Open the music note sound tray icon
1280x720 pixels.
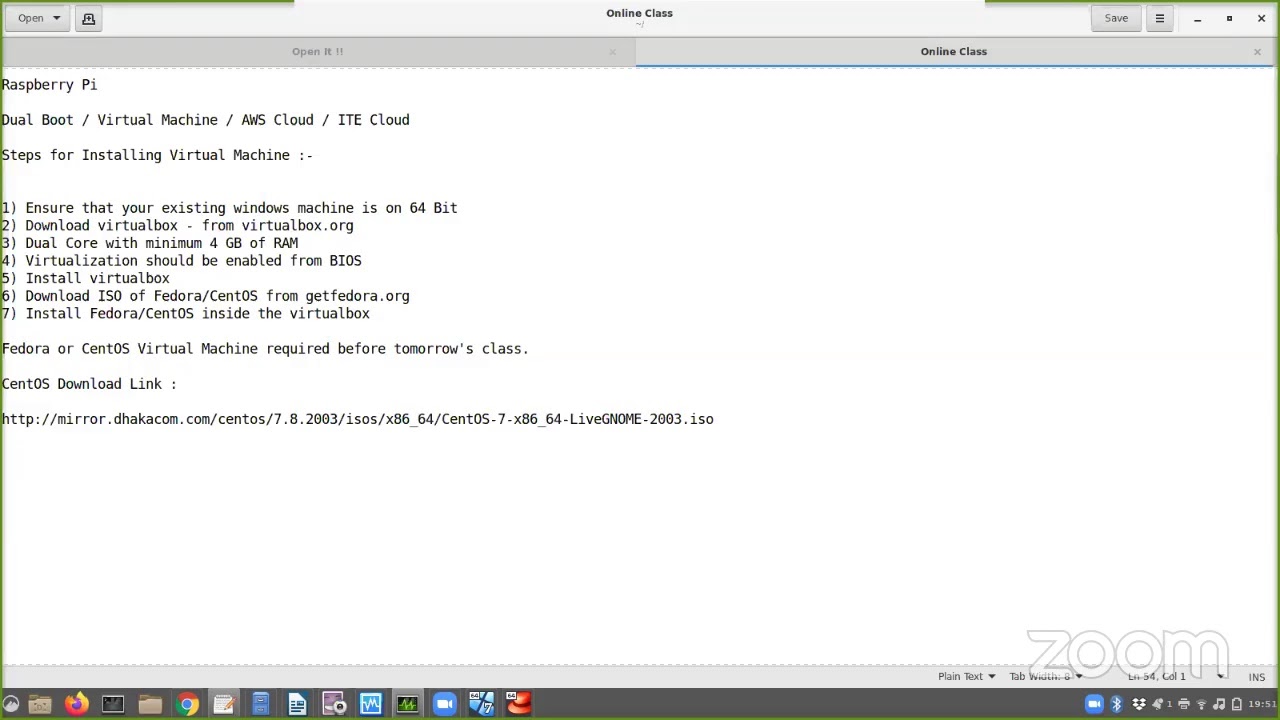[x=1219, y=704]
